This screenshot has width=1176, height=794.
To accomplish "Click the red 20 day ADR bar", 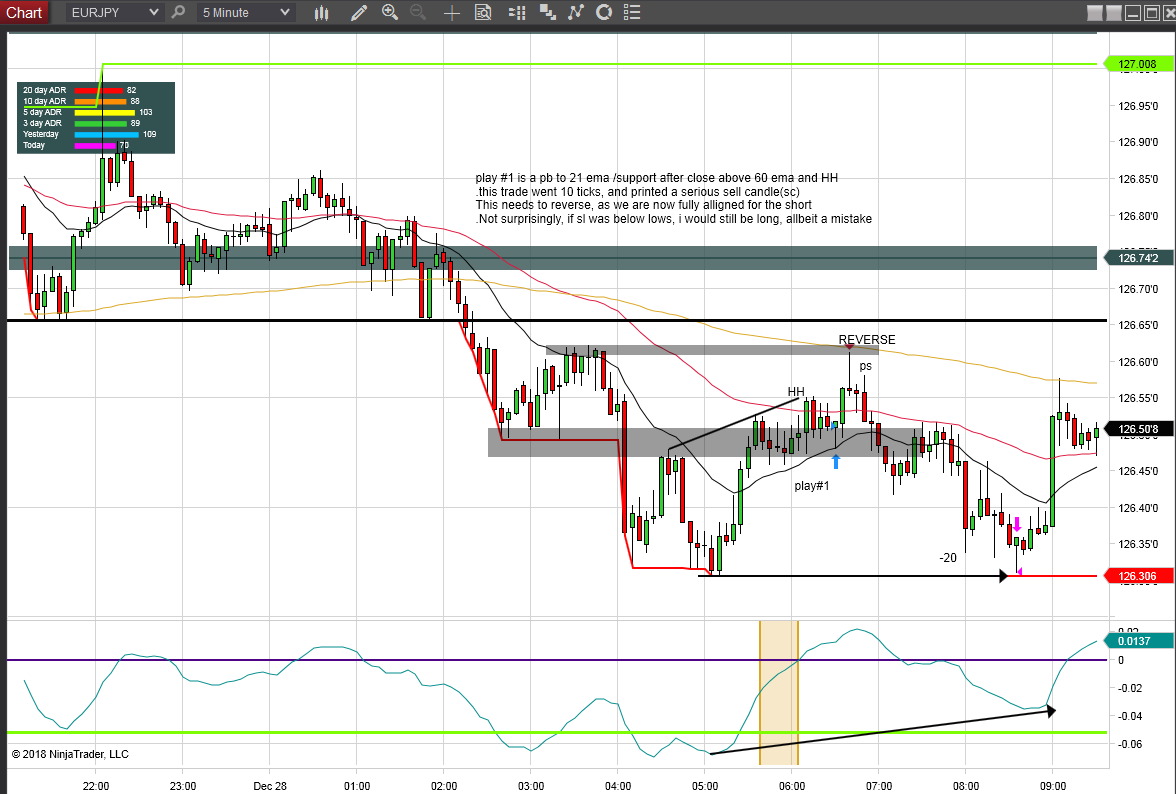I will click(x=98, y=90).
